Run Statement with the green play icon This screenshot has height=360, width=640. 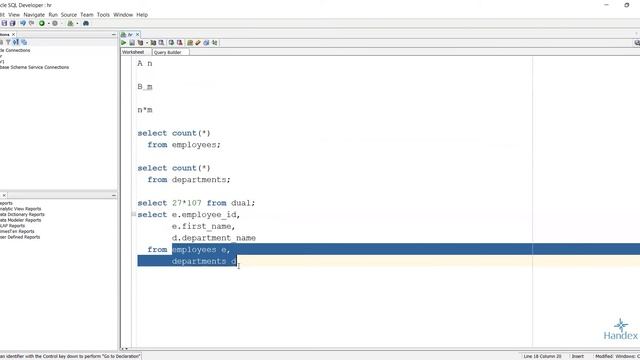pos(123,42)
